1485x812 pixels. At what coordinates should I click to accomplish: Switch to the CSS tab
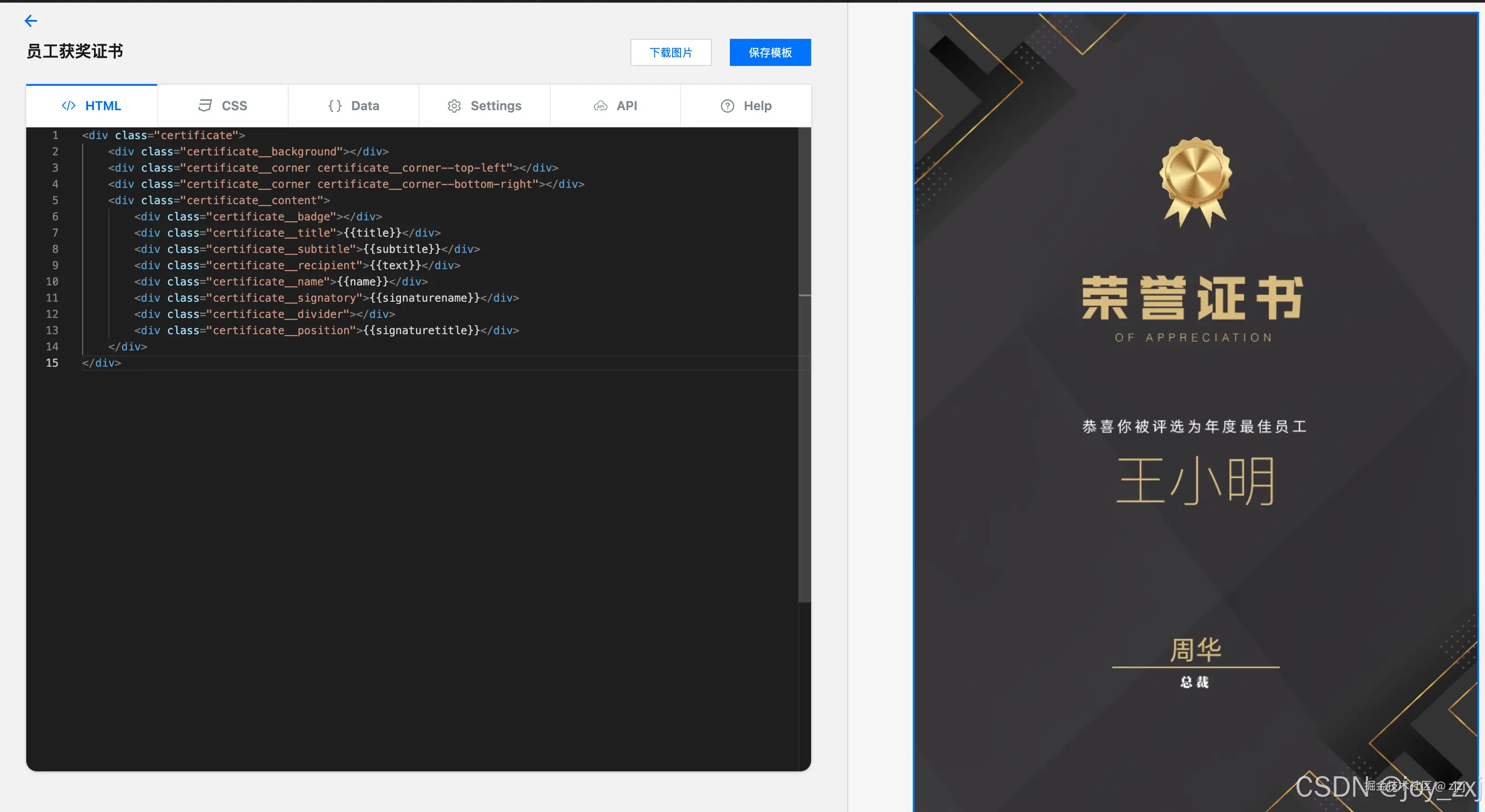222,106
